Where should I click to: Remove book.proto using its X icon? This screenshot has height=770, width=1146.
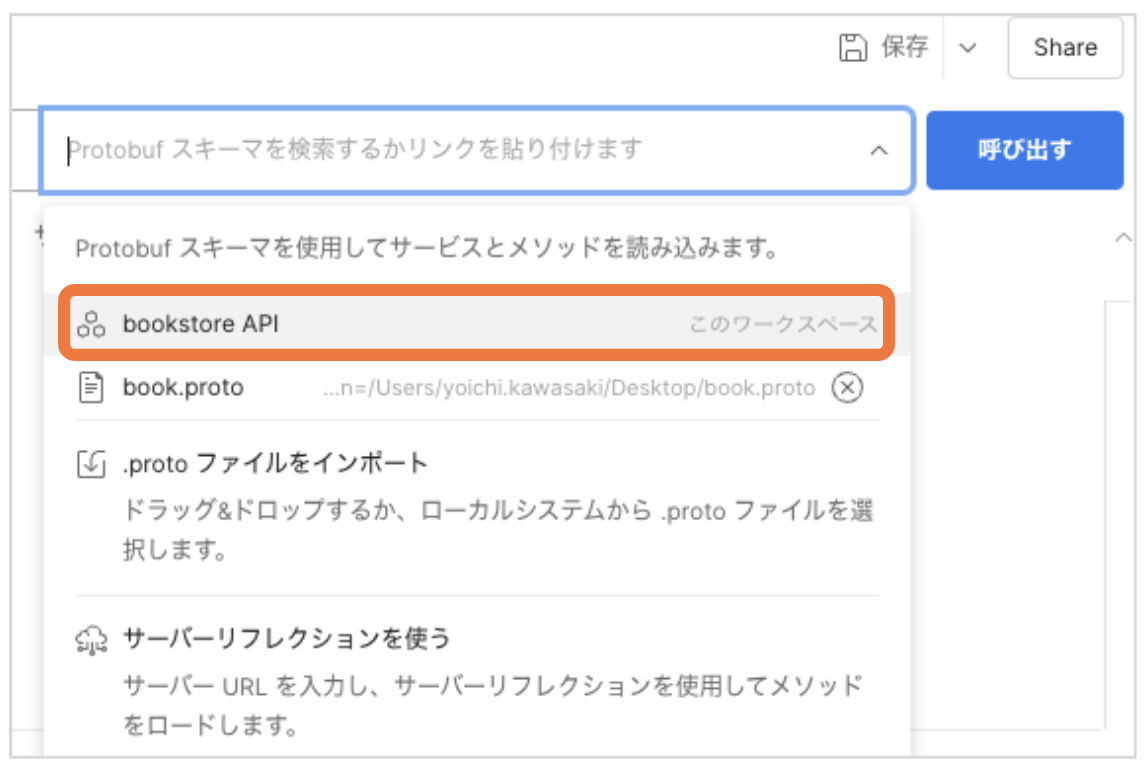pyautogui.click(x=847, y=388)
